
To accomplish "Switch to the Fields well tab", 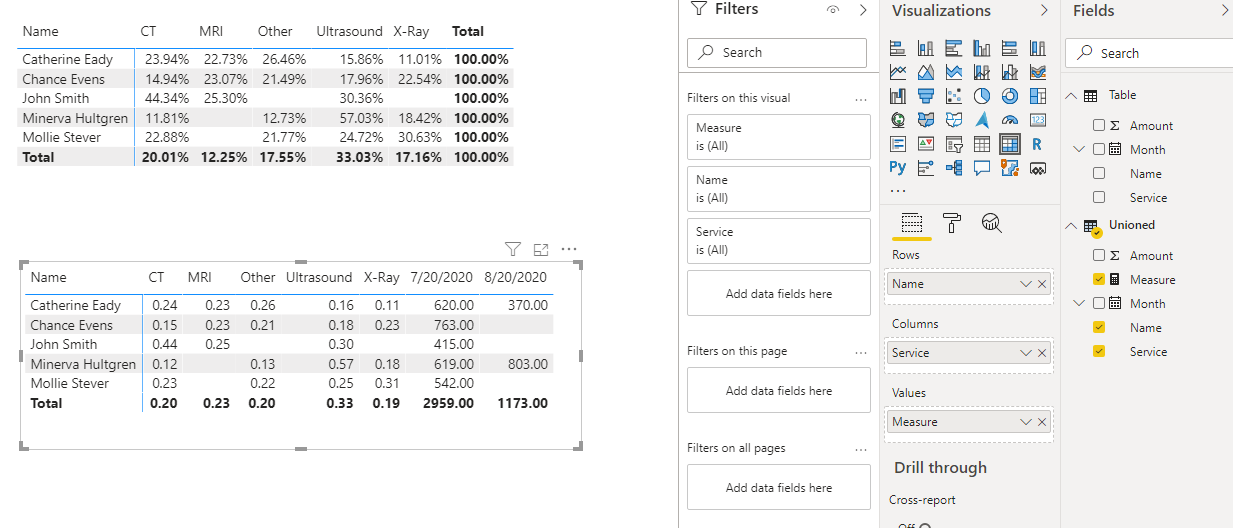I will pyautogui.click(x=911, y=223).
